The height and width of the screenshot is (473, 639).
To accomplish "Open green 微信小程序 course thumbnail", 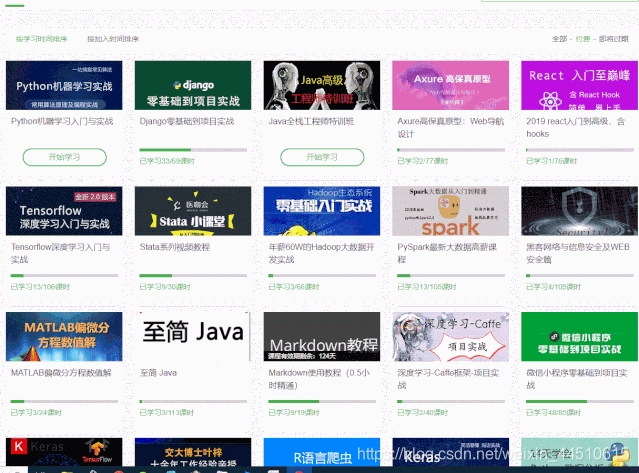I will point(579,337).
